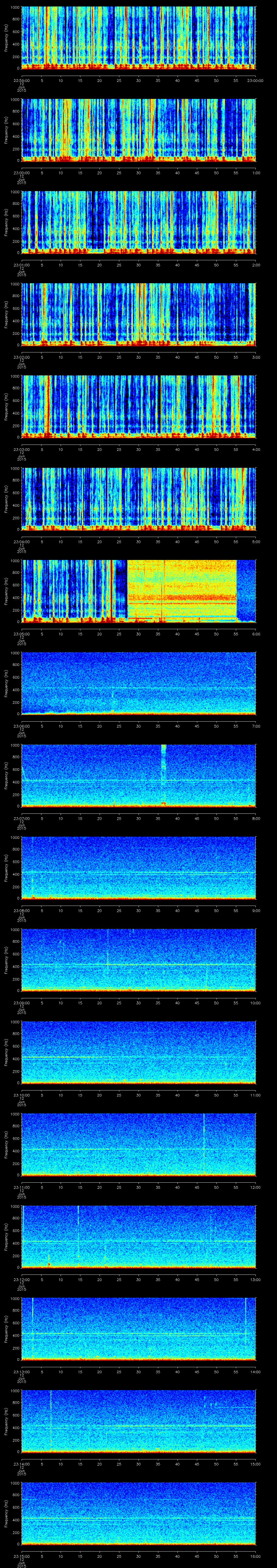Click the "23:12:00" start time label
The image size is (277, 1568).
[x=21, y=1279]
